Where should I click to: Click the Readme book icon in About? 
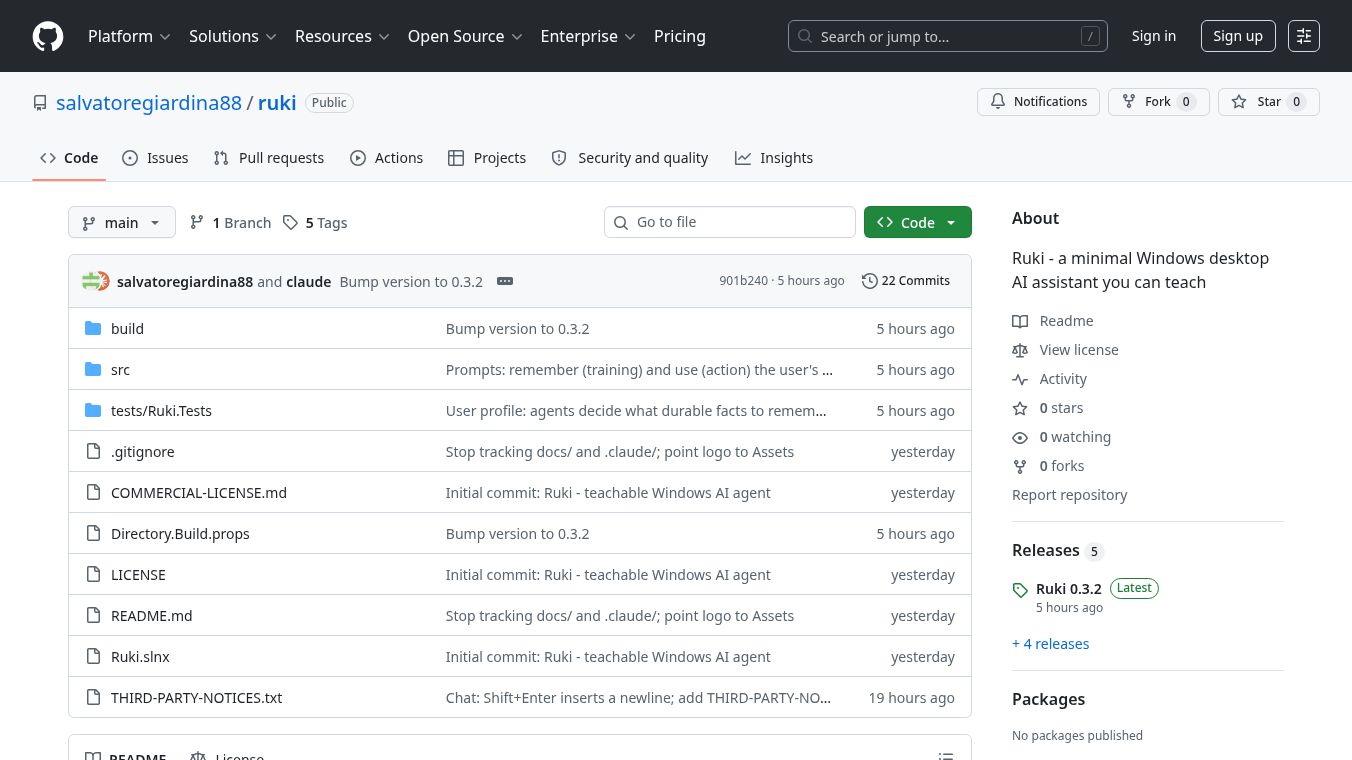(x=1020, y=321)
